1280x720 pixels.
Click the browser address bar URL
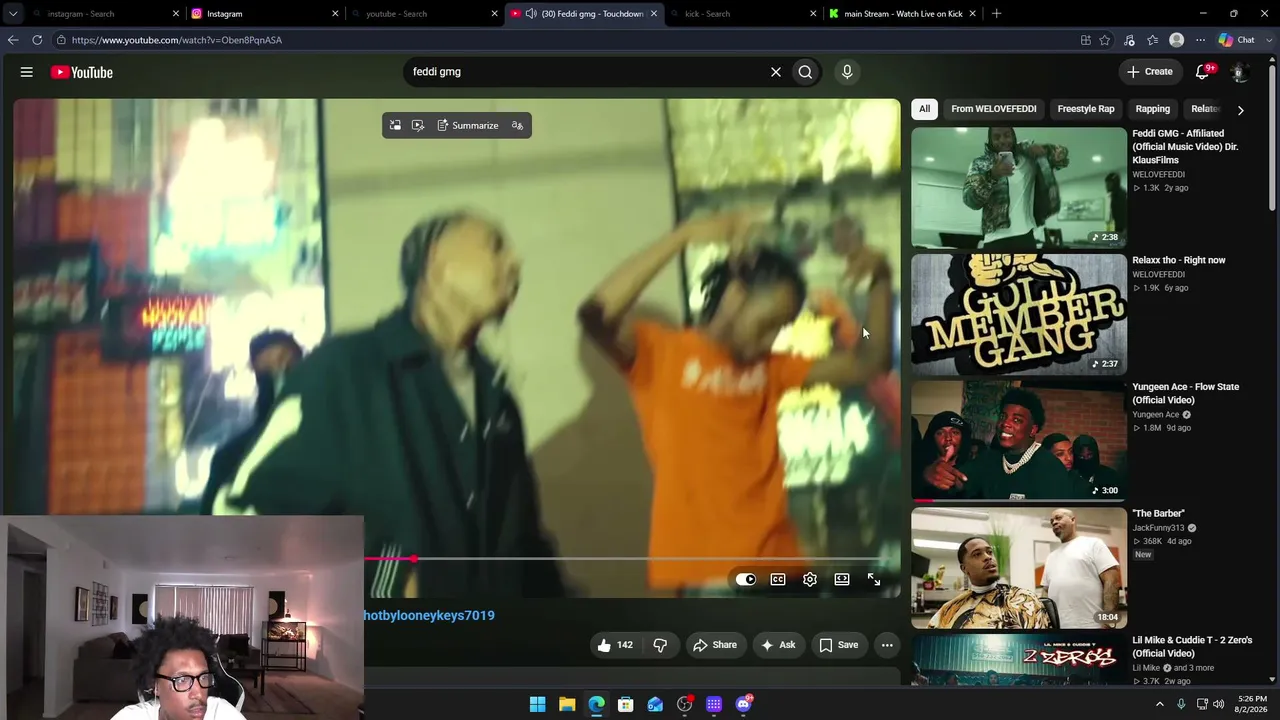[177, 40]
